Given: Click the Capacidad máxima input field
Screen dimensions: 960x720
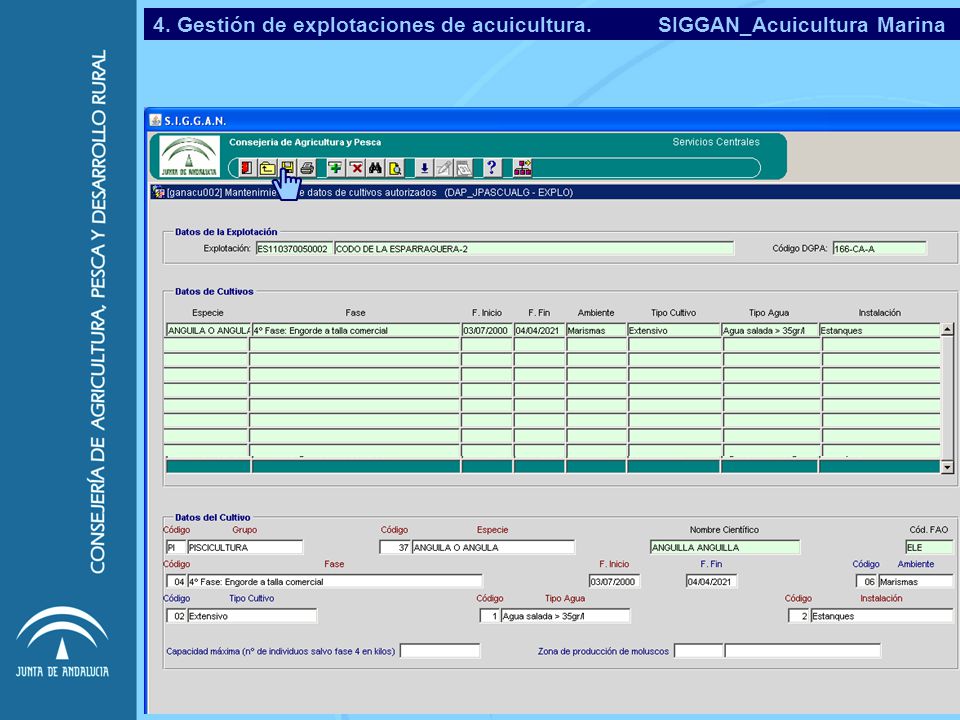Looking at the screenshot, I should point(440,651).
